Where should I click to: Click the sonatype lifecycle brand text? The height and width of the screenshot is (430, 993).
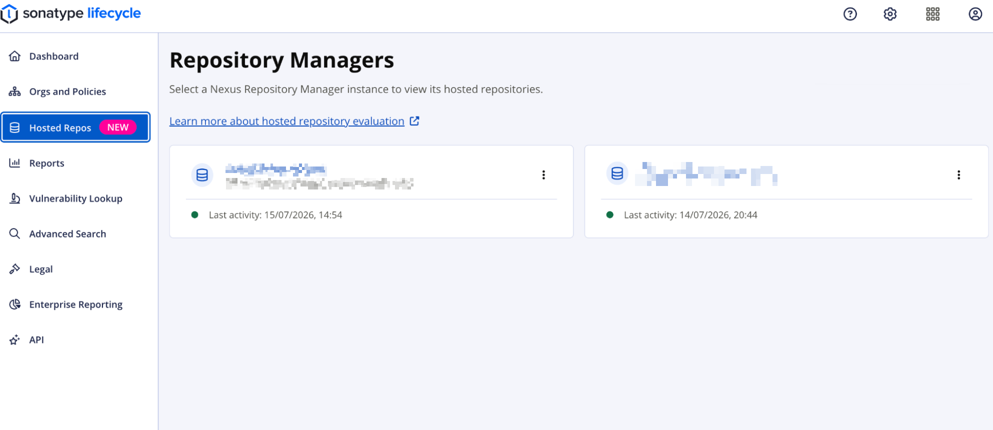click(x=82, y=13)
